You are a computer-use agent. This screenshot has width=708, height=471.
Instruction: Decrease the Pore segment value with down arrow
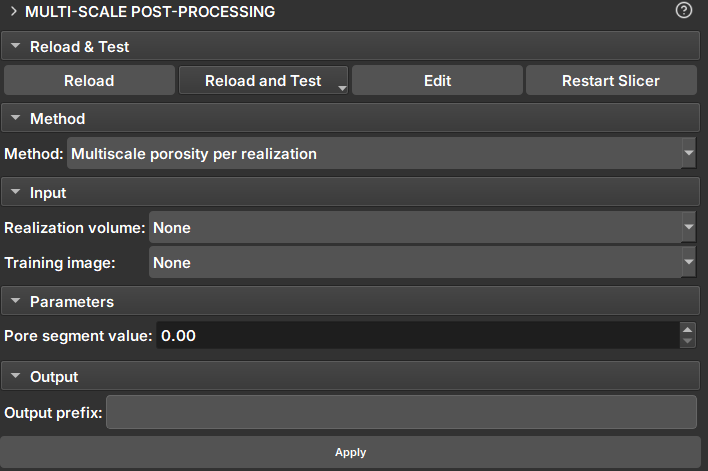coord(687,342)
